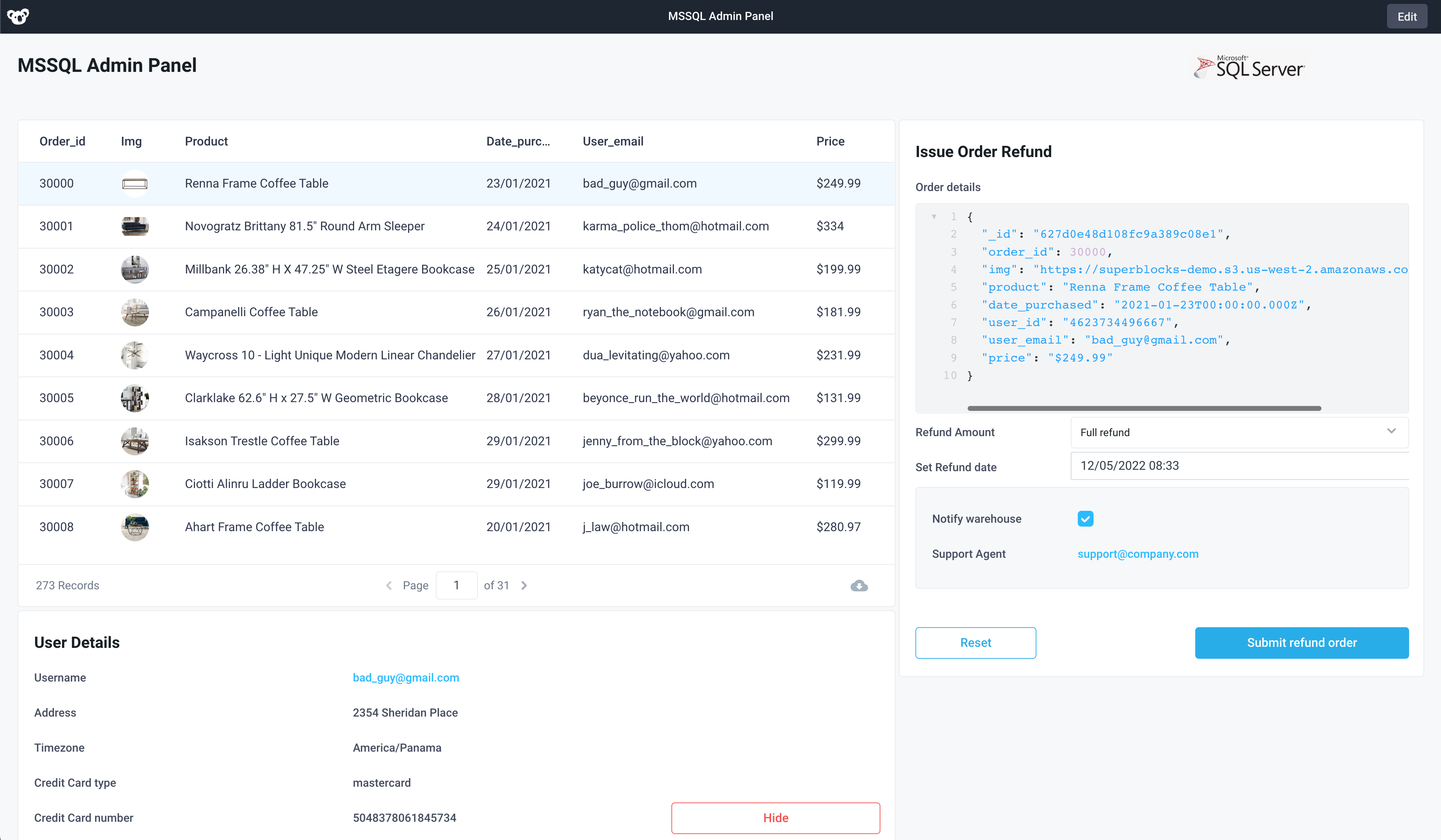Open Waycross chandelier product image
1441x840 pixels.
(x=135, y=355)
